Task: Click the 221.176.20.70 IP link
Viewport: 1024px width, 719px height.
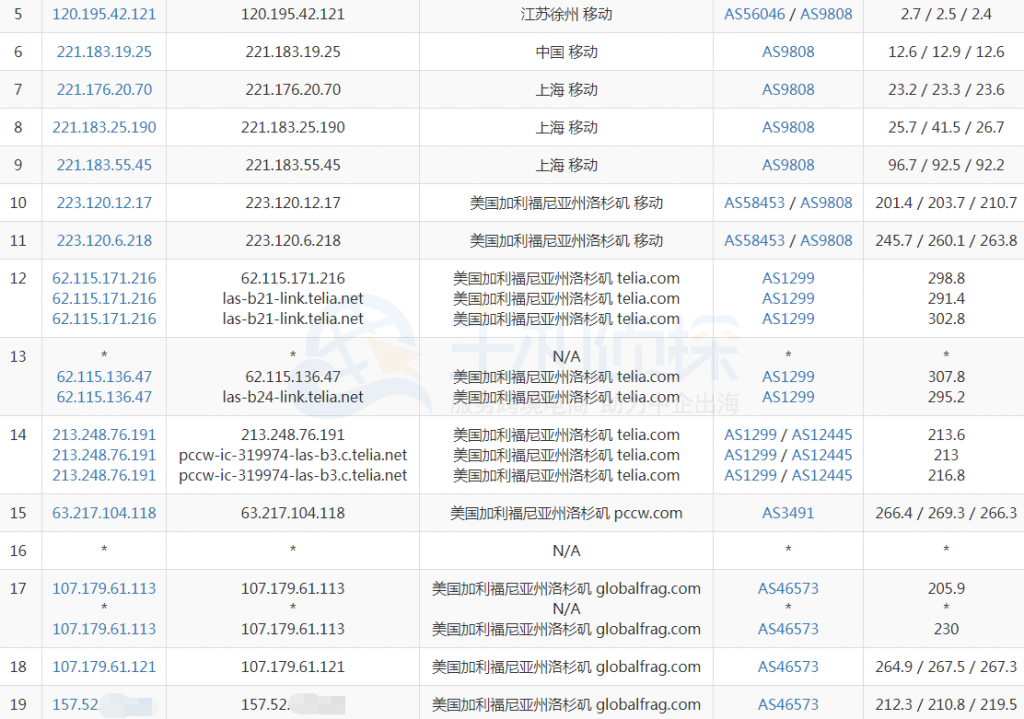Action: pos(104,90)
